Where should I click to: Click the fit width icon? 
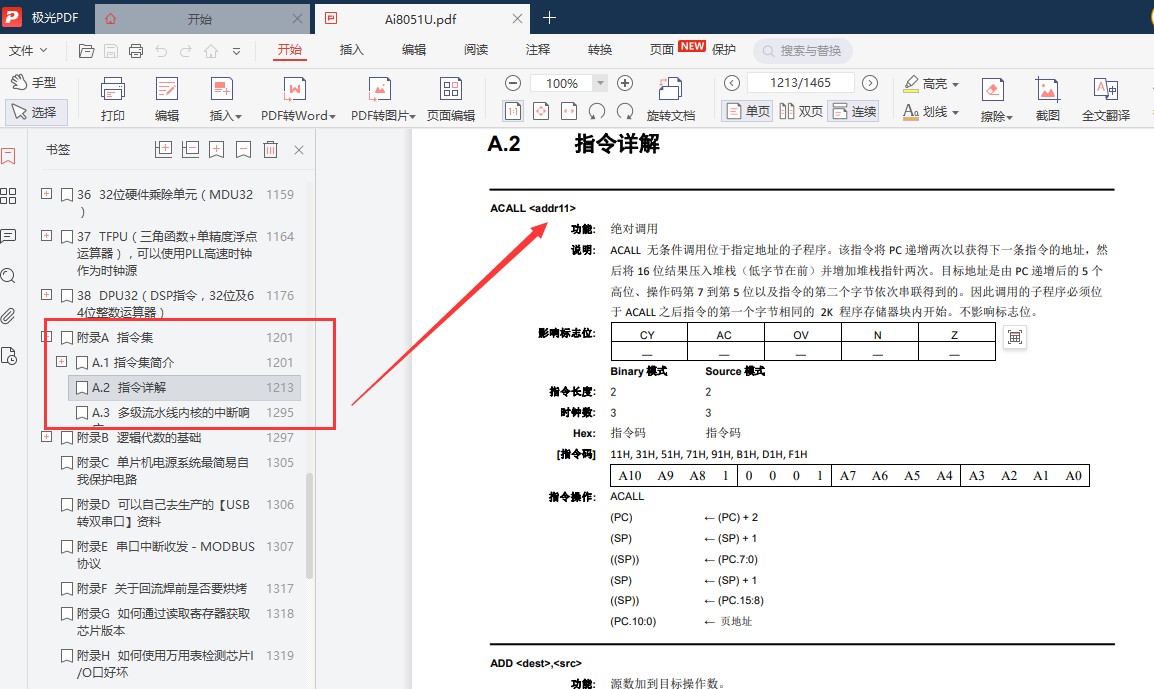point(569,111)
